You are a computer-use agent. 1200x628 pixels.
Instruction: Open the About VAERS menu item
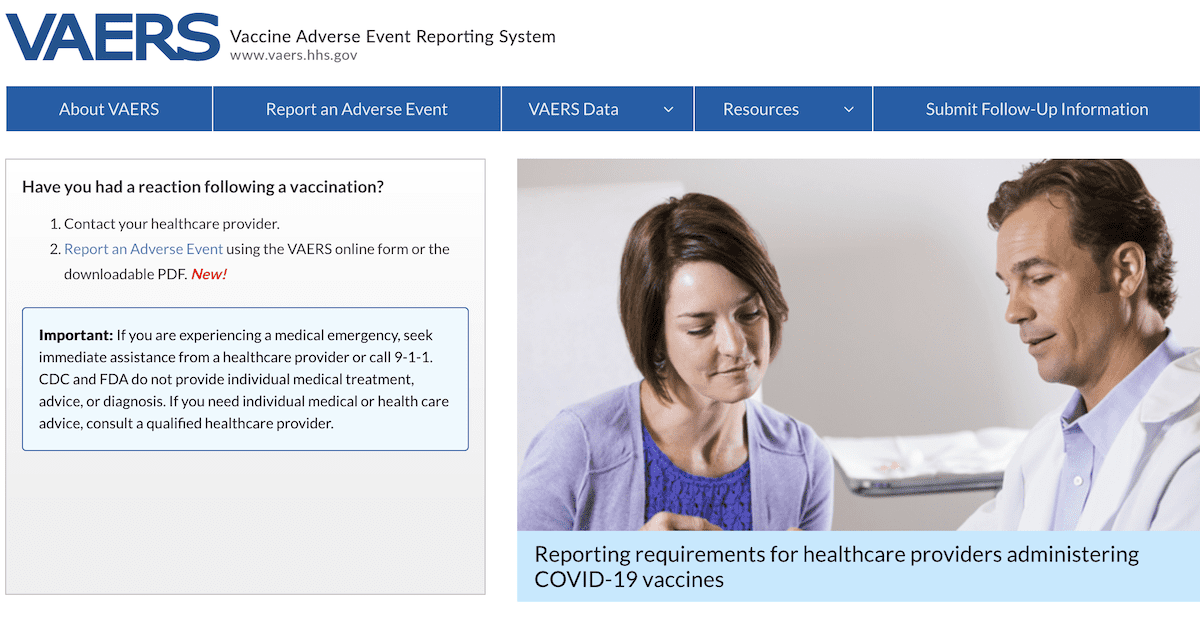[x=109, y=109]
